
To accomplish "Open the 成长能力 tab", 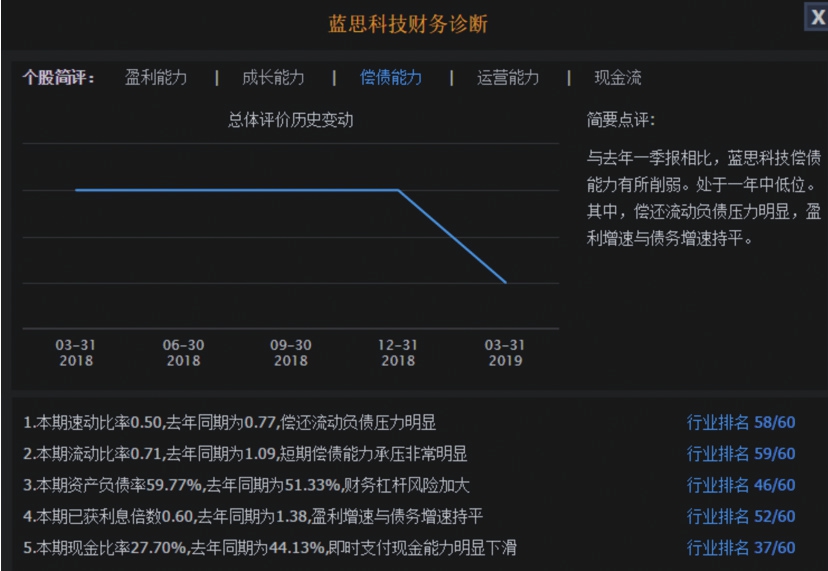I will [x=273, y=78].
